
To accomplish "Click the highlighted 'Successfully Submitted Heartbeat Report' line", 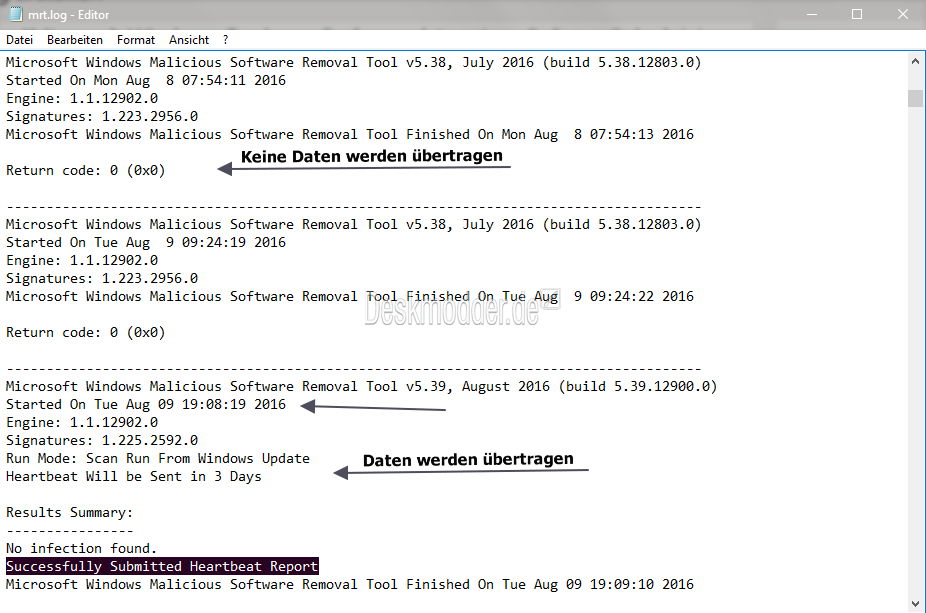I will pos(162,566).
